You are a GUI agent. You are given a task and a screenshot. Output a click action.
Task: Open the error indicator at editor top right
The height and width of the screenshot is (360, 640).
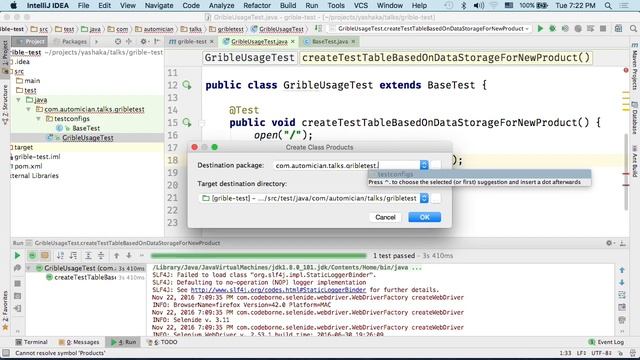[626, 70]
